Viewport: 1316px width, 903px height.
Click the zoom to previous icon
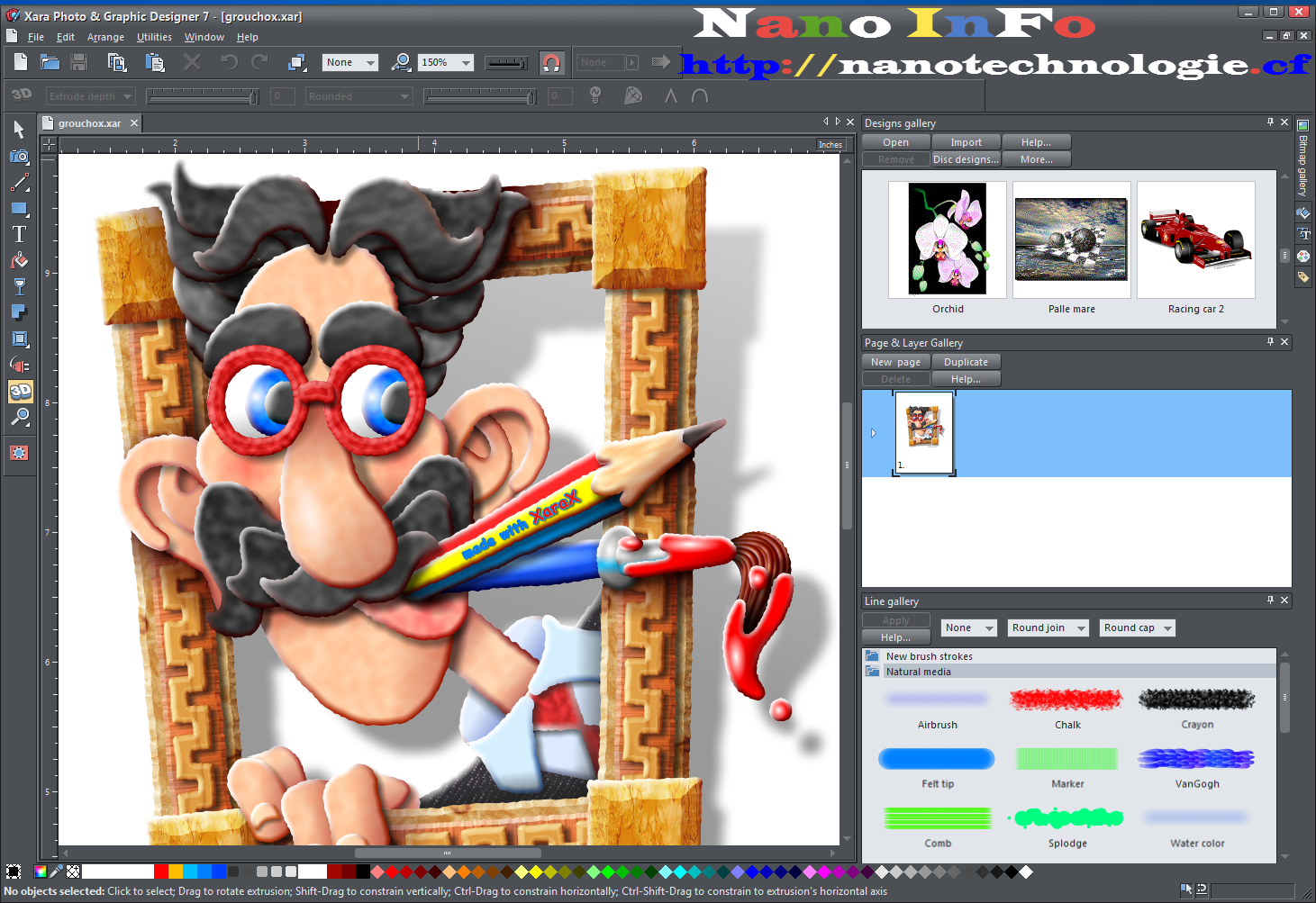pos(401,62)
